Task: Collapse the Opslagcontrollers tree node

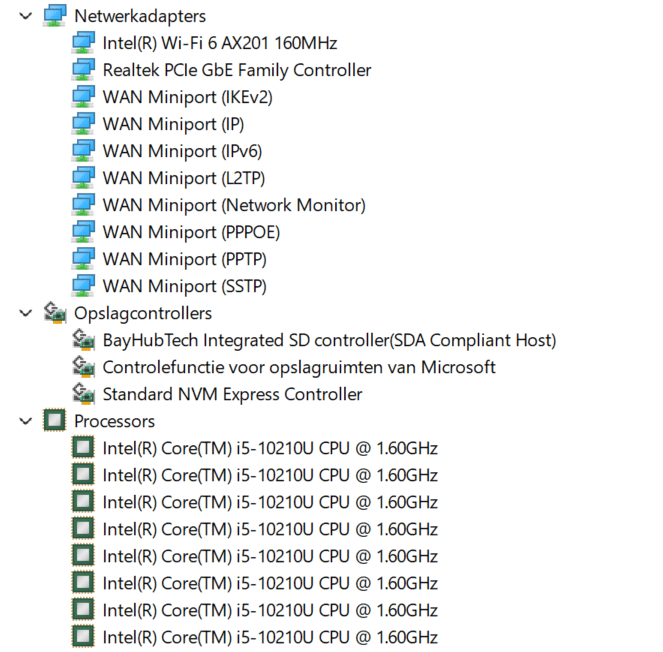Action: [25, 313]
